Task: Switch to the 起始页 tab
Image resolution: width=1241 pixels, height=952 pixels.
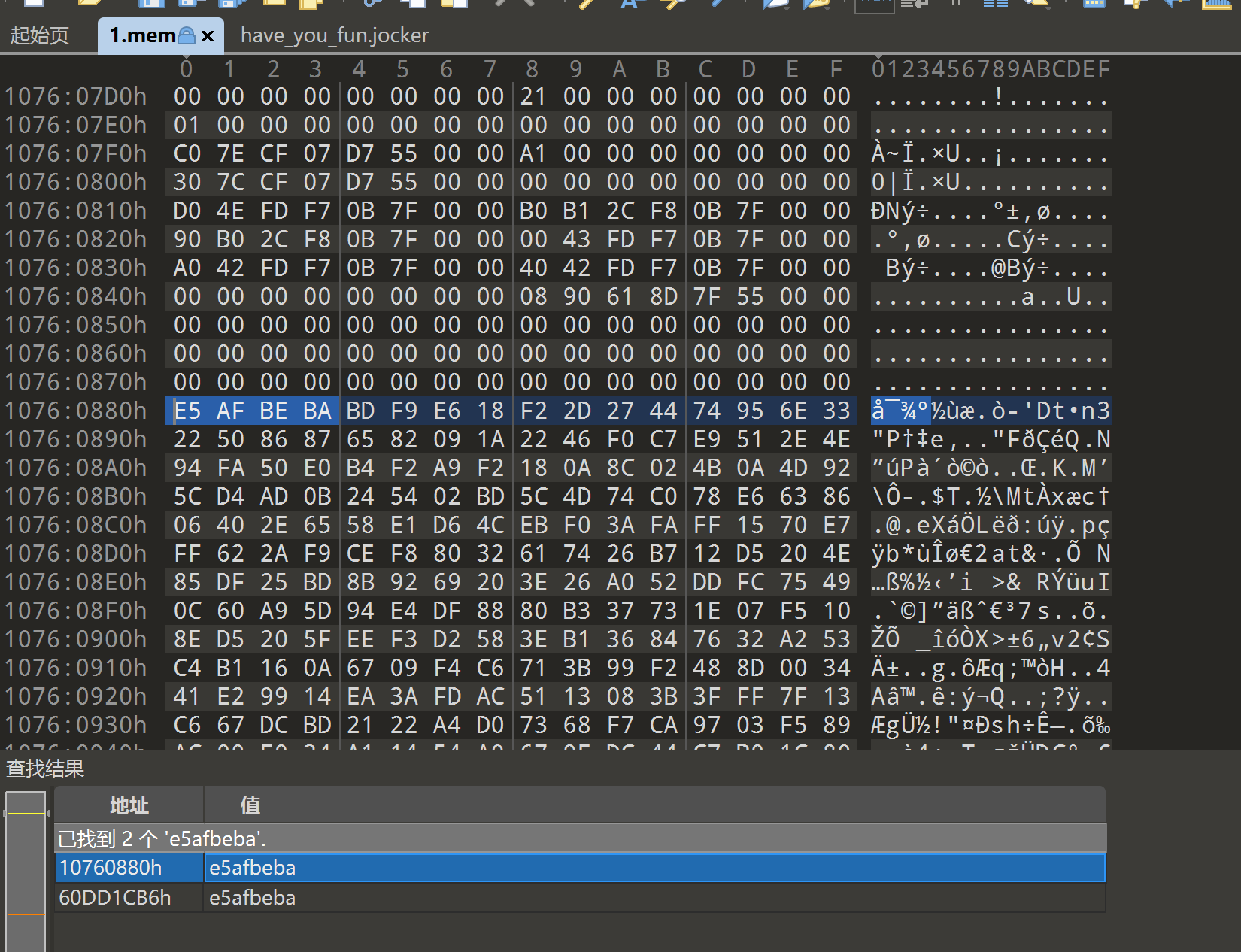Action: (x=40, y=35)
